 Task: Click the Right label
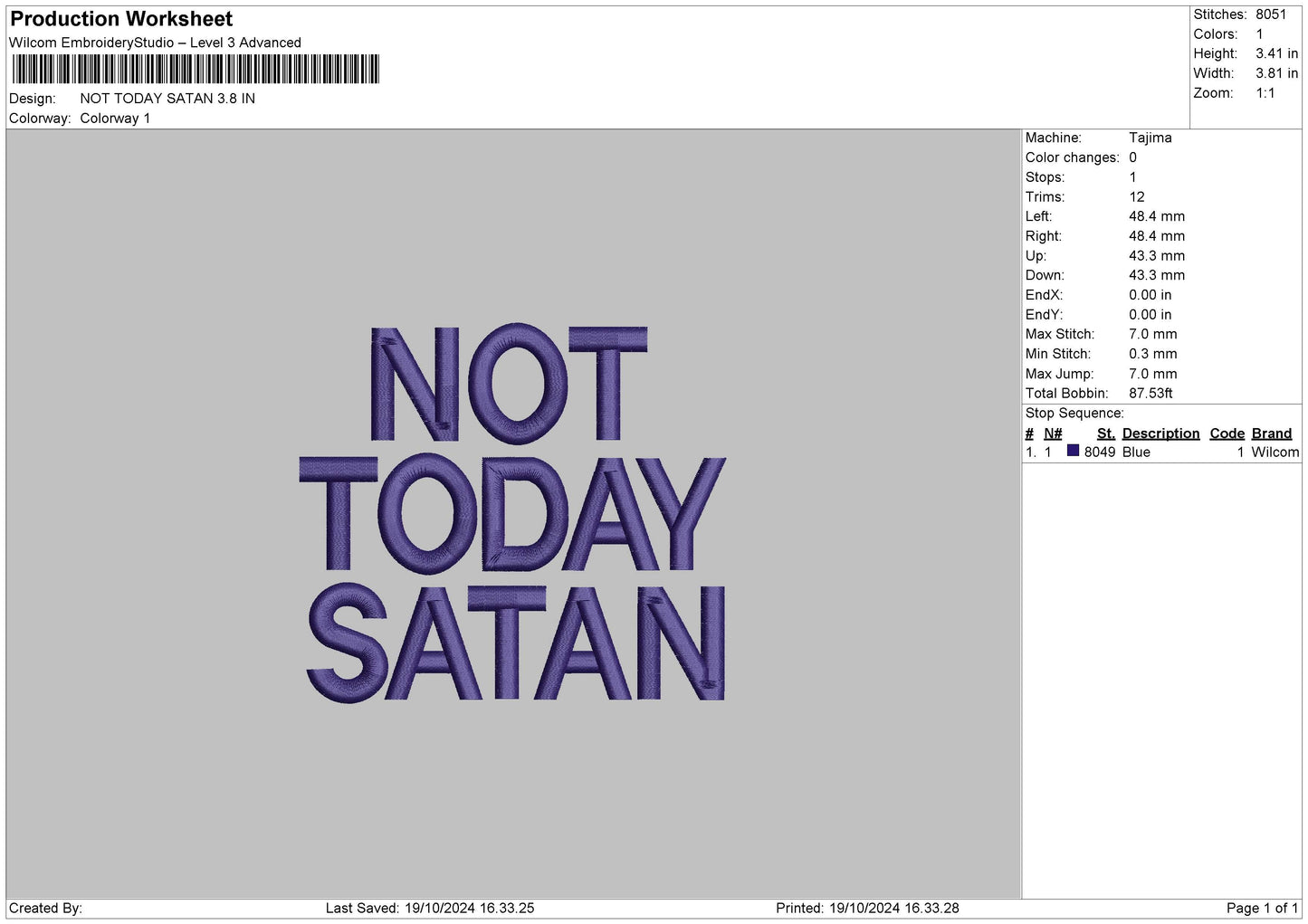1044,236
